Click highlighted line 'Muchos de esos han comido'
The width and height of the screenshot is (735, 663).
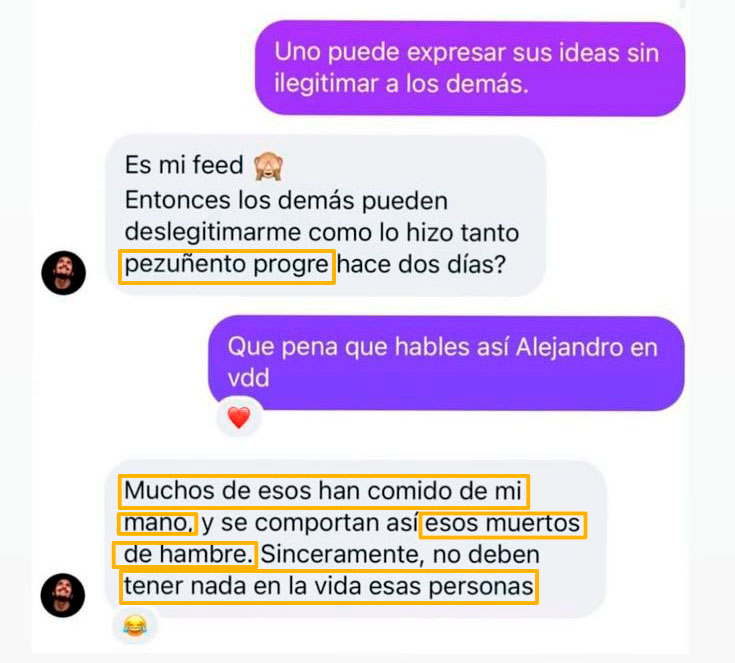(x=323, y=492)
